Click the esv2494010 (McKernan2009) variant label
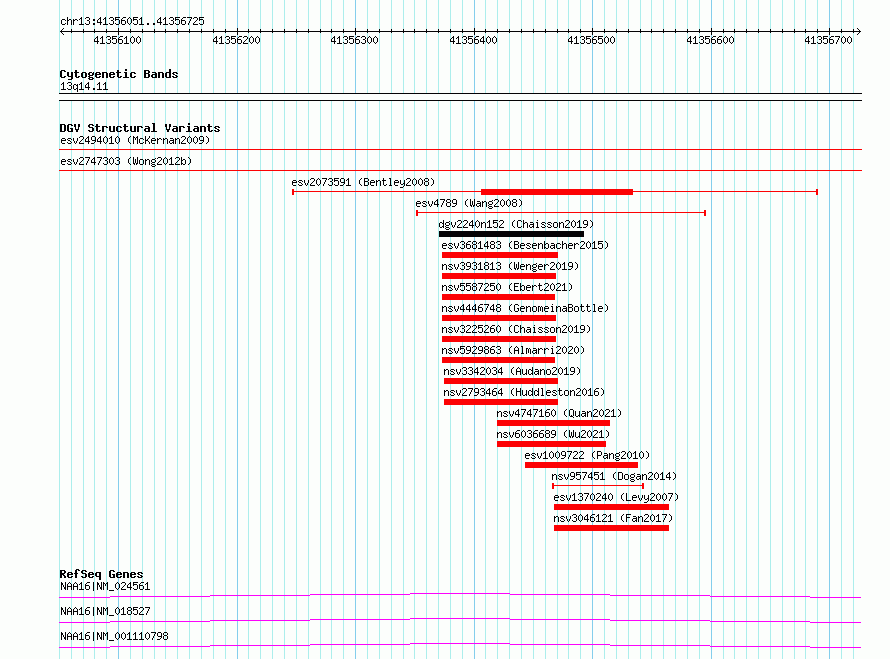Viewport: 890px width, 659px height. [x=135, y=140]
